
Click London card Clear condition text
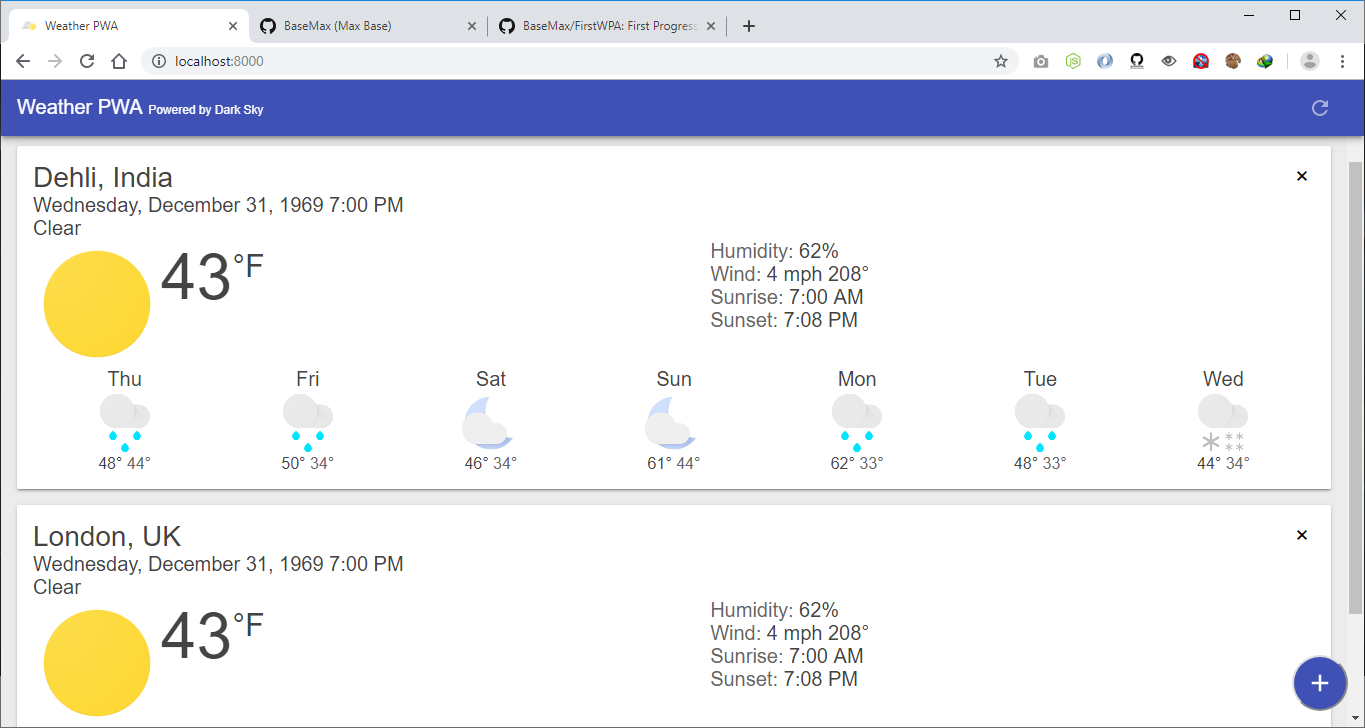point(57,587)
